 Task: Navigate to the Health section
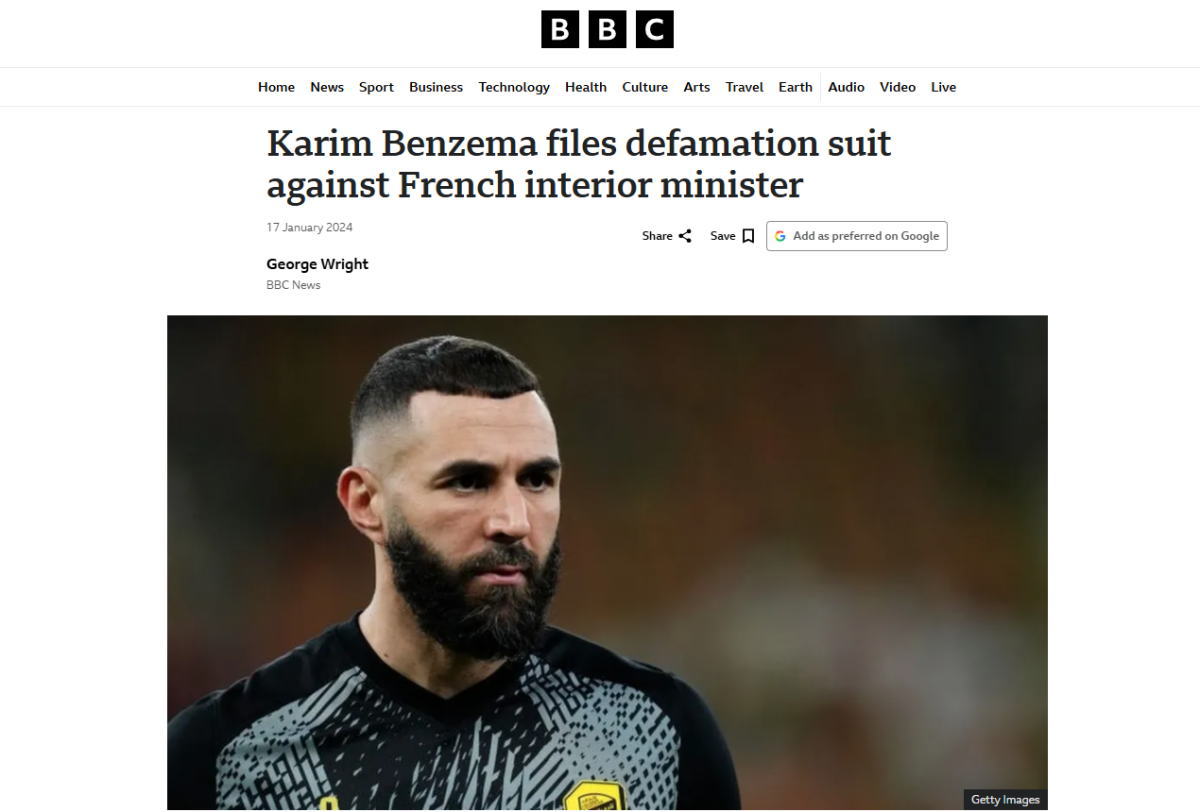586,87
